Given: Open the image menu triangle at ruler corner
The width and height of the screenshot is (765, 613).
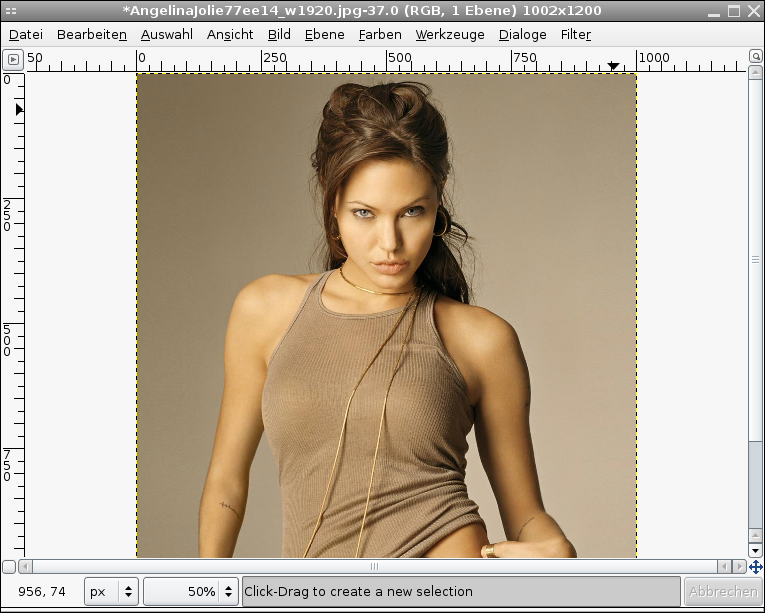Looking at the screenshot, I should (x=12, y=59).
